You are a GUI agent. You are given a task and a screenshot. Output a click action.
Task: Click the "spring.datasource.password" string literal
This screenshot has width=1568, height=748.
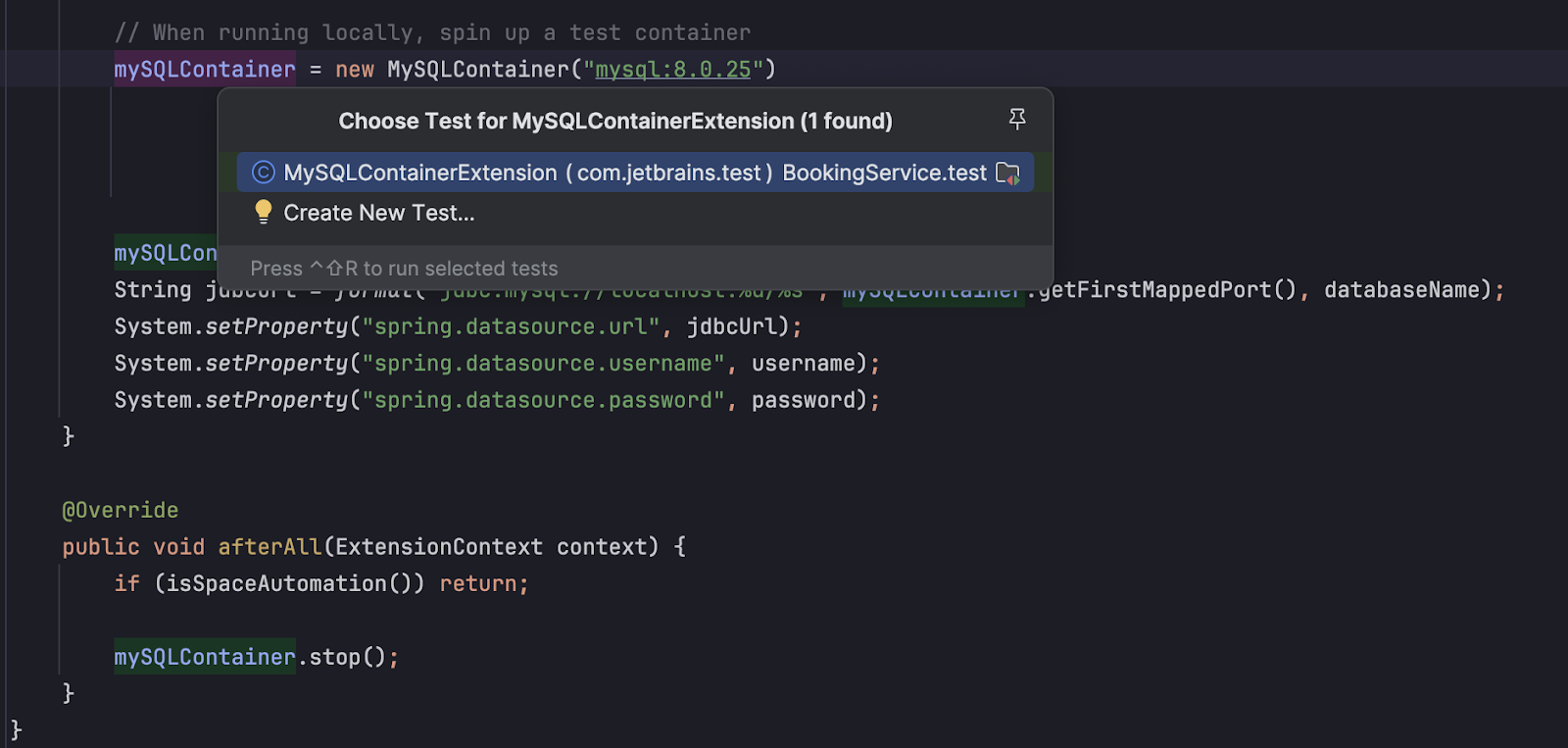click(543, 400)
